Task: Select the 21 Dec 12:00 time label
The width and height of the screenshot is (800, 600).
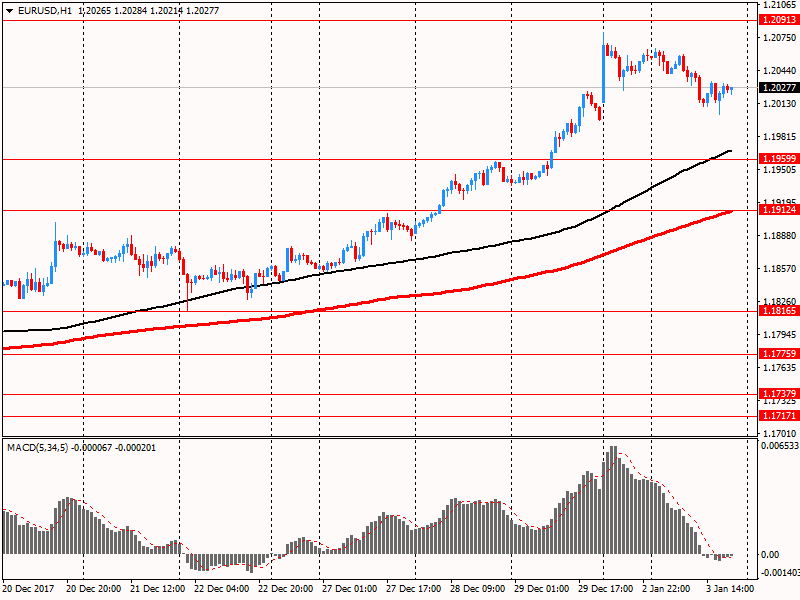Action: pyautogui.click(x=158, y=589)
